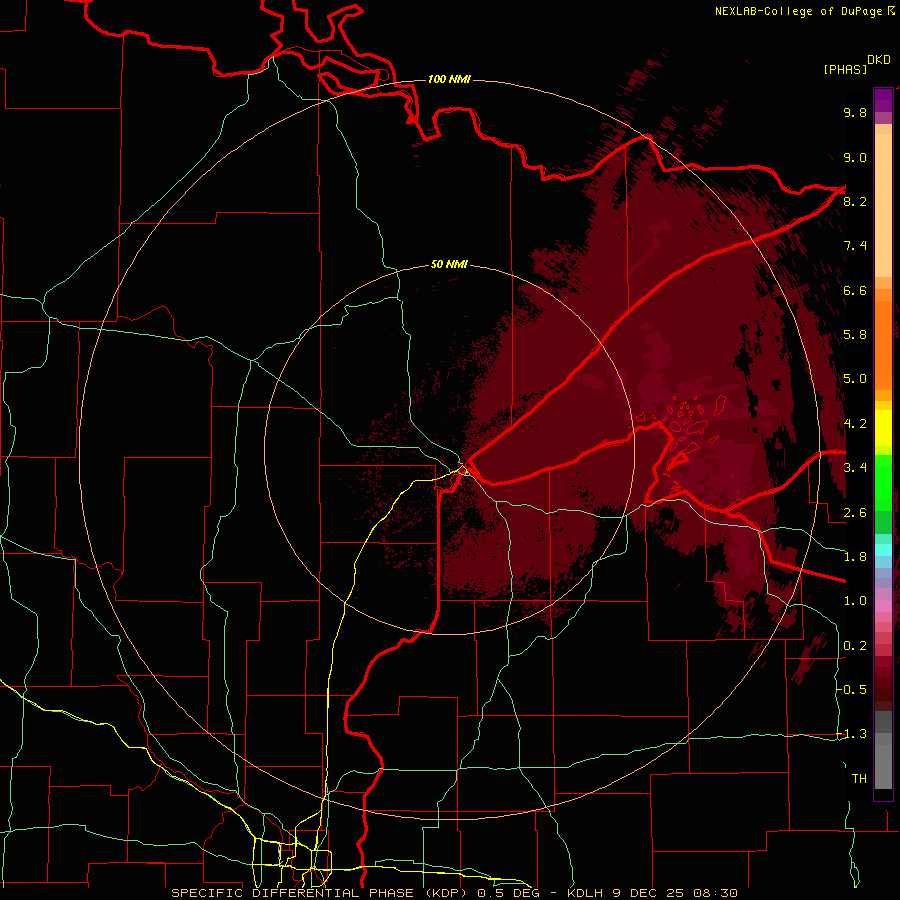Screen dimensions: 900x900
Task: Select the purple swatch atop the color scale
Action: 883,100
